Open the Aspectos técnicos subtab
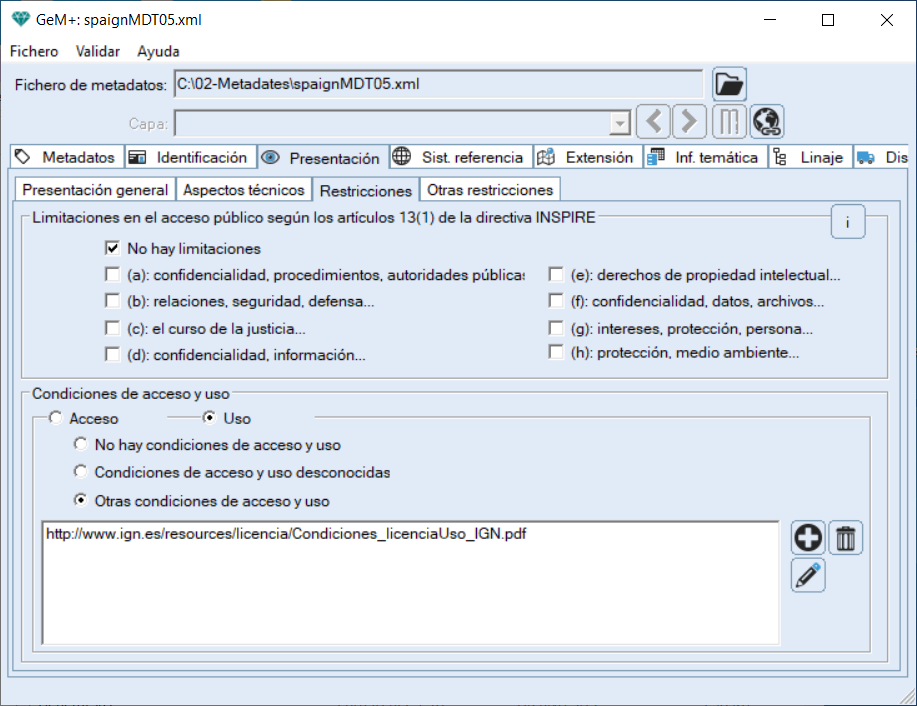Screen dimensions: 917x706 (243, 190)
